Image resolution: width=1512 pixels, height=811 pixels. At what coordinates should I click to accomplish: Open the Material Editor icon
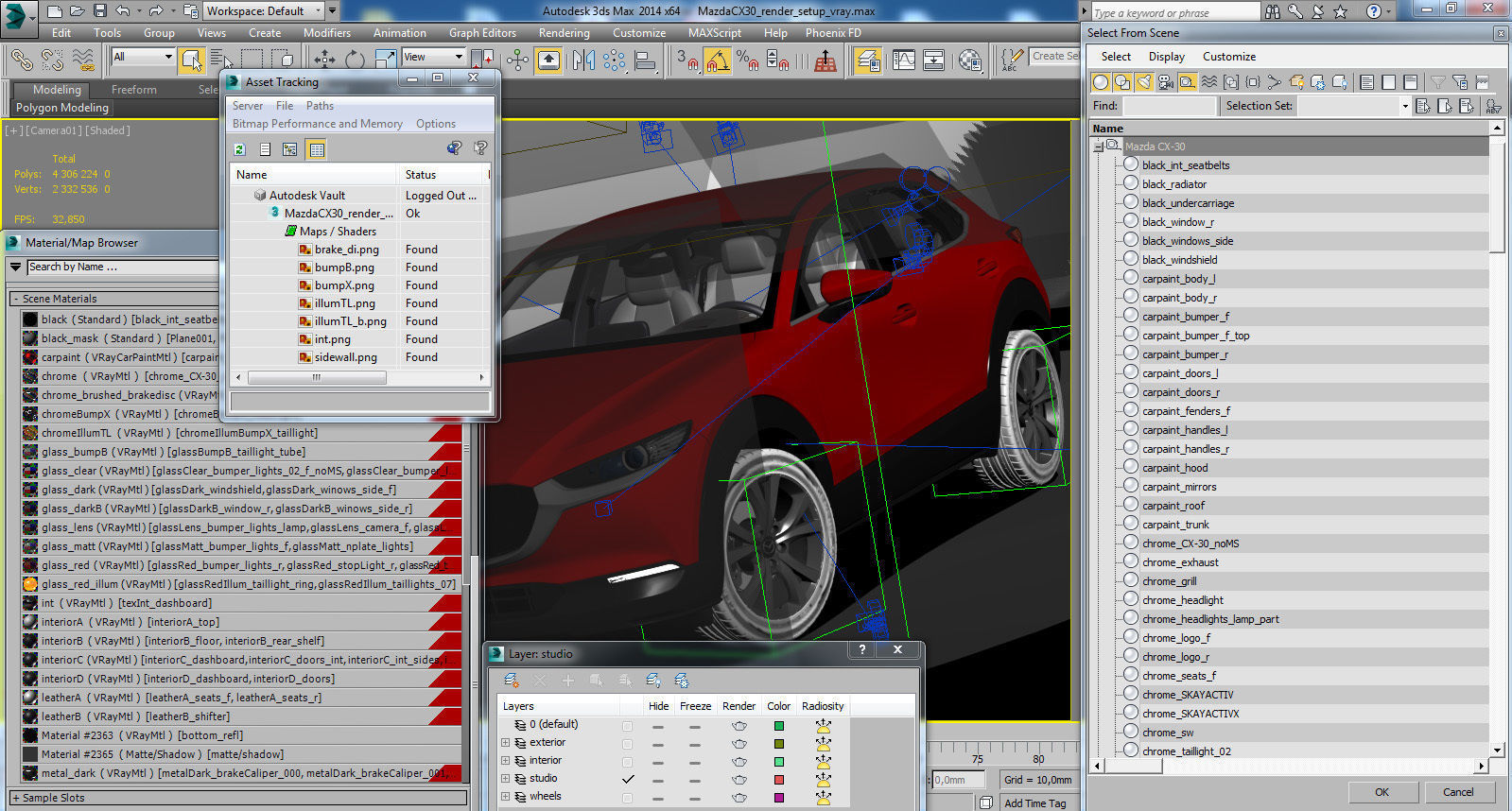click(969, 60)
